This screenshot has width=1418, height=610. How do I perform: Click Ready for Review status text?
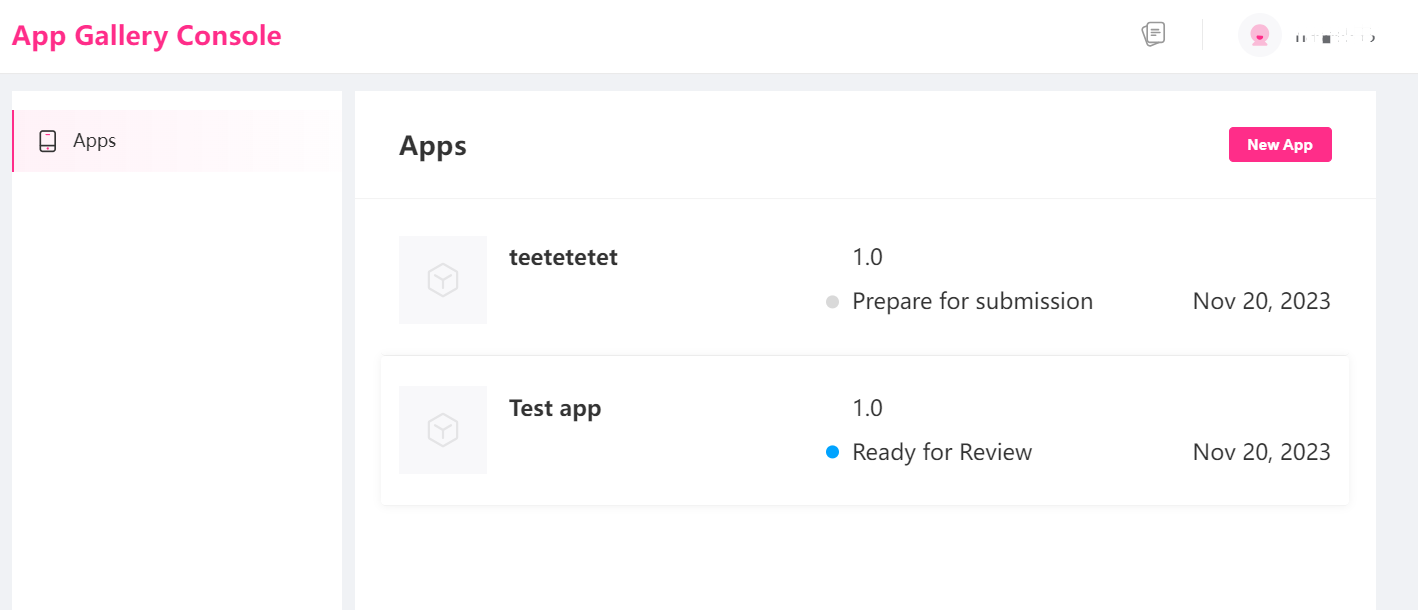coord(941,453)
